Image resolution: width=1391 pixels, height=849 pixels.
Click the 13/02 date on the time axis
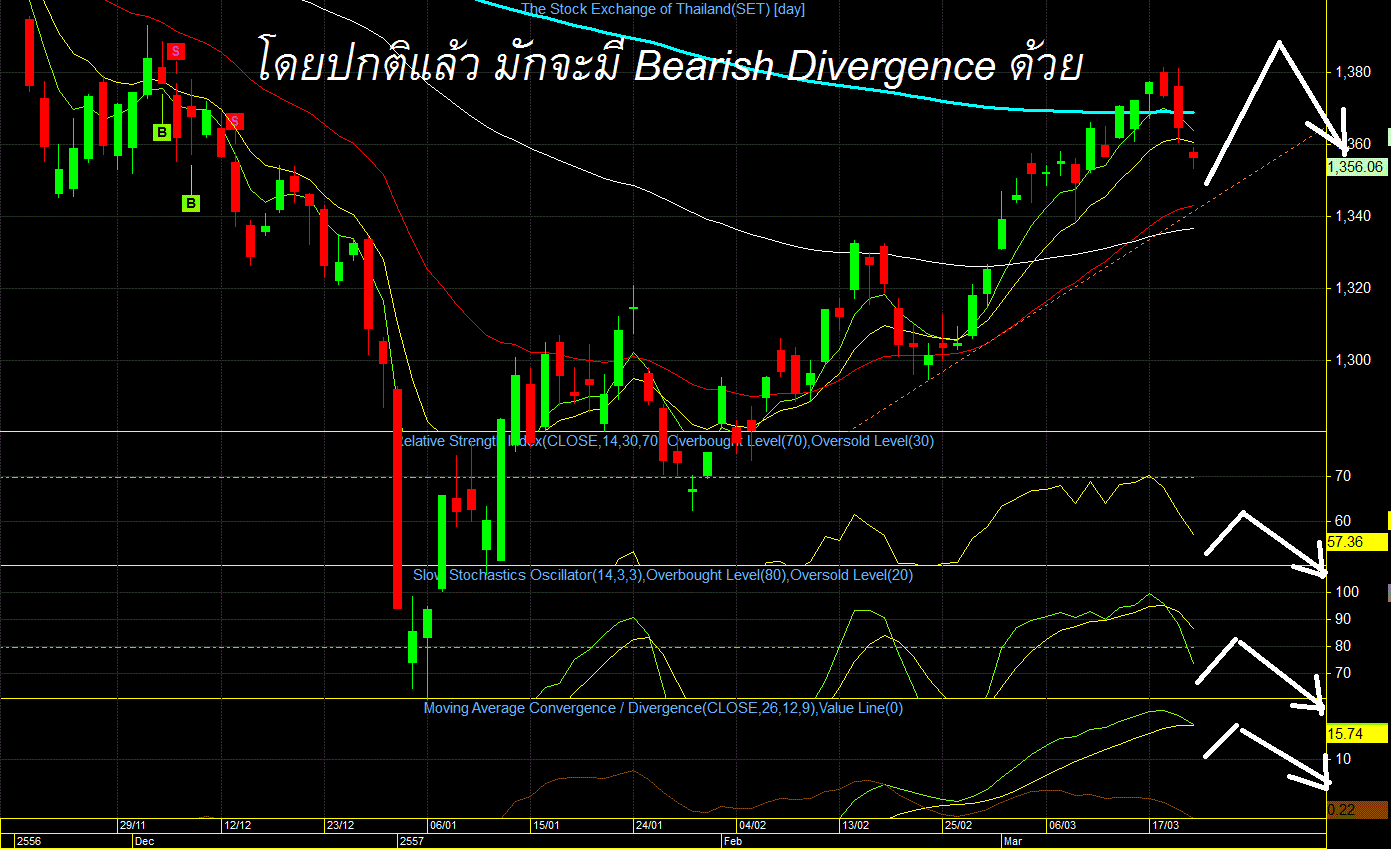[x=855, y=826]
